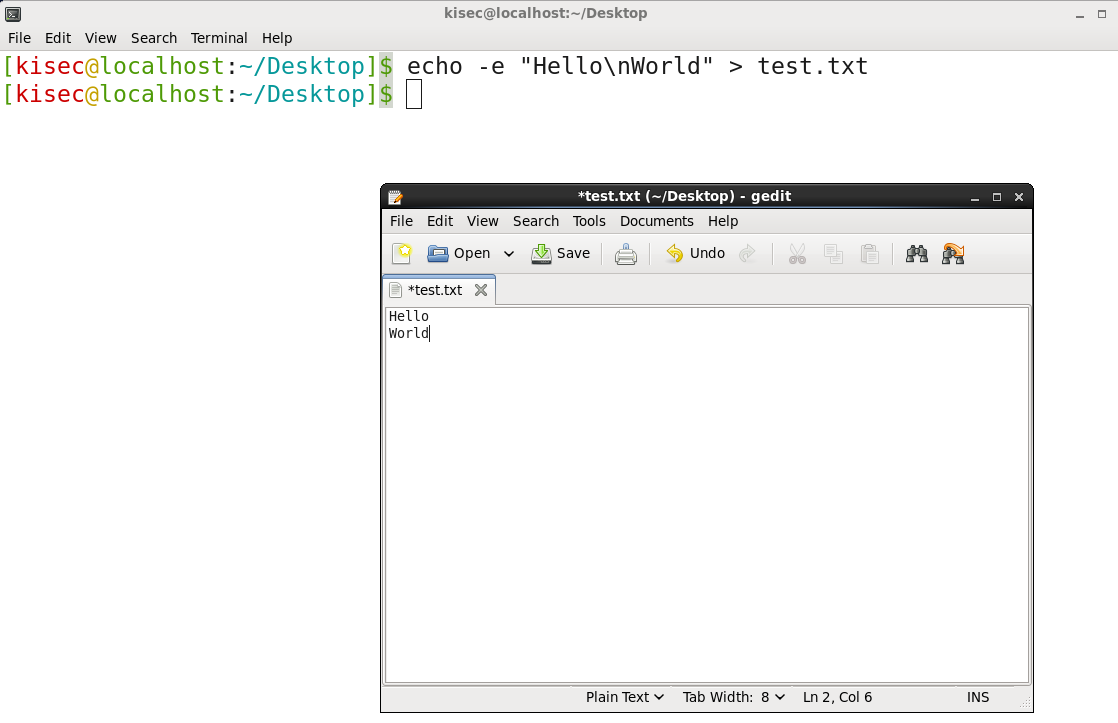Maximize the gedit window
This screenshot has height=723, width=1118.
tap(997, 198)
